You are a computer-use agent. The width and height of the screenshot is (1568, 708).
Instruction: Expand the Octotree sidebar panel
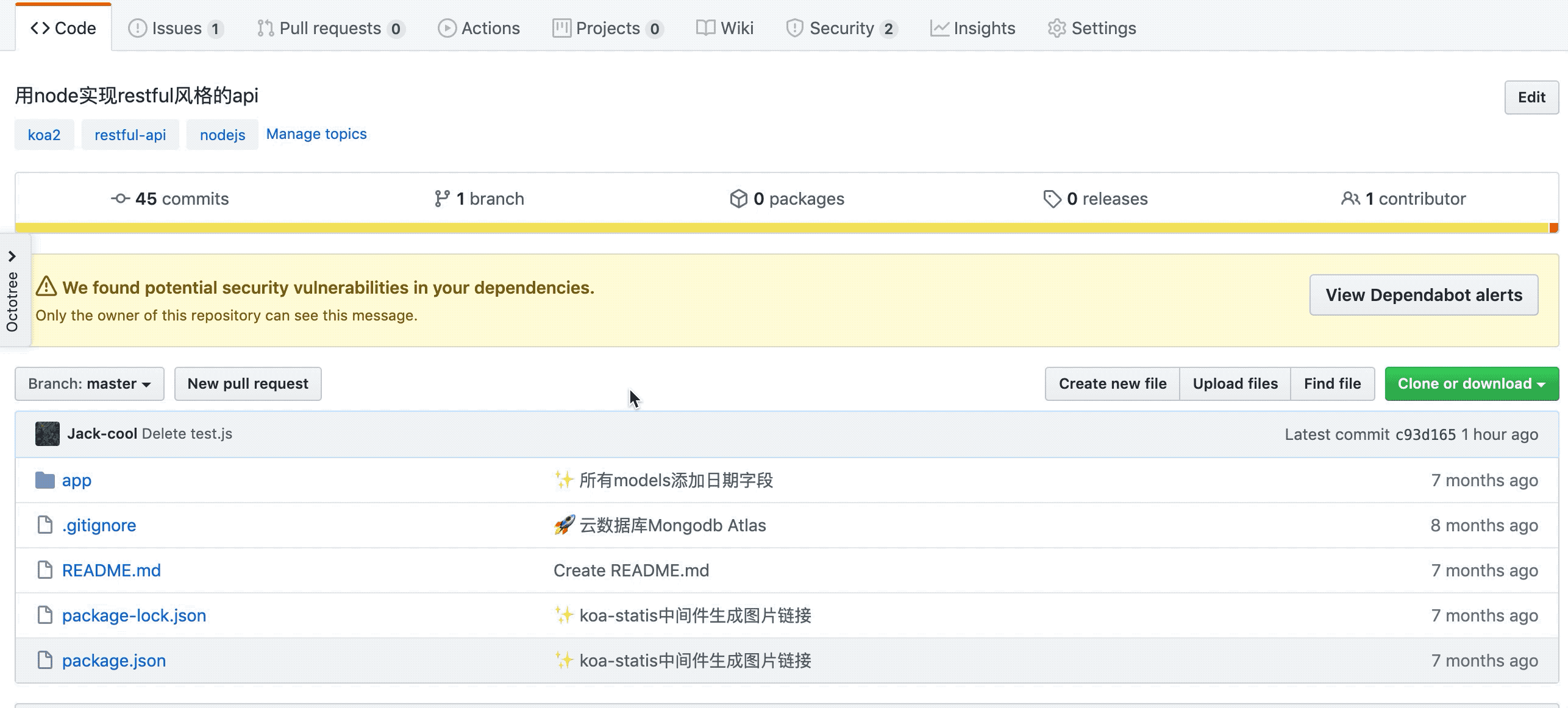point(12,257)
